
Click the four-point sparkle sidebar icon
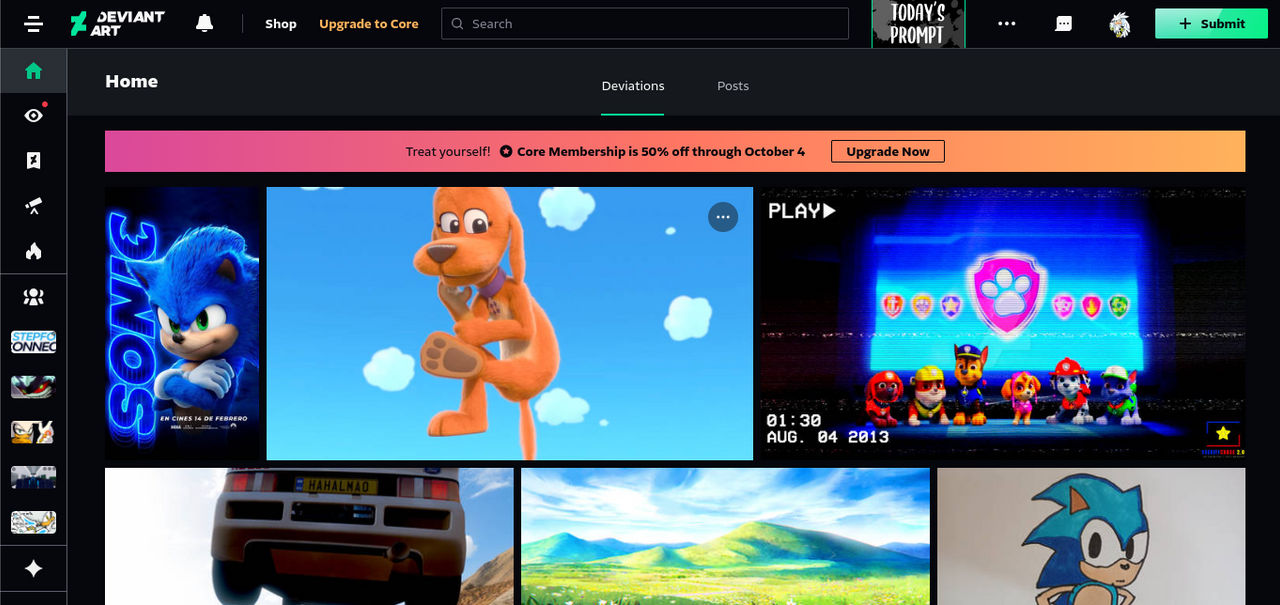pyautogui.click(x=33, y=568)
